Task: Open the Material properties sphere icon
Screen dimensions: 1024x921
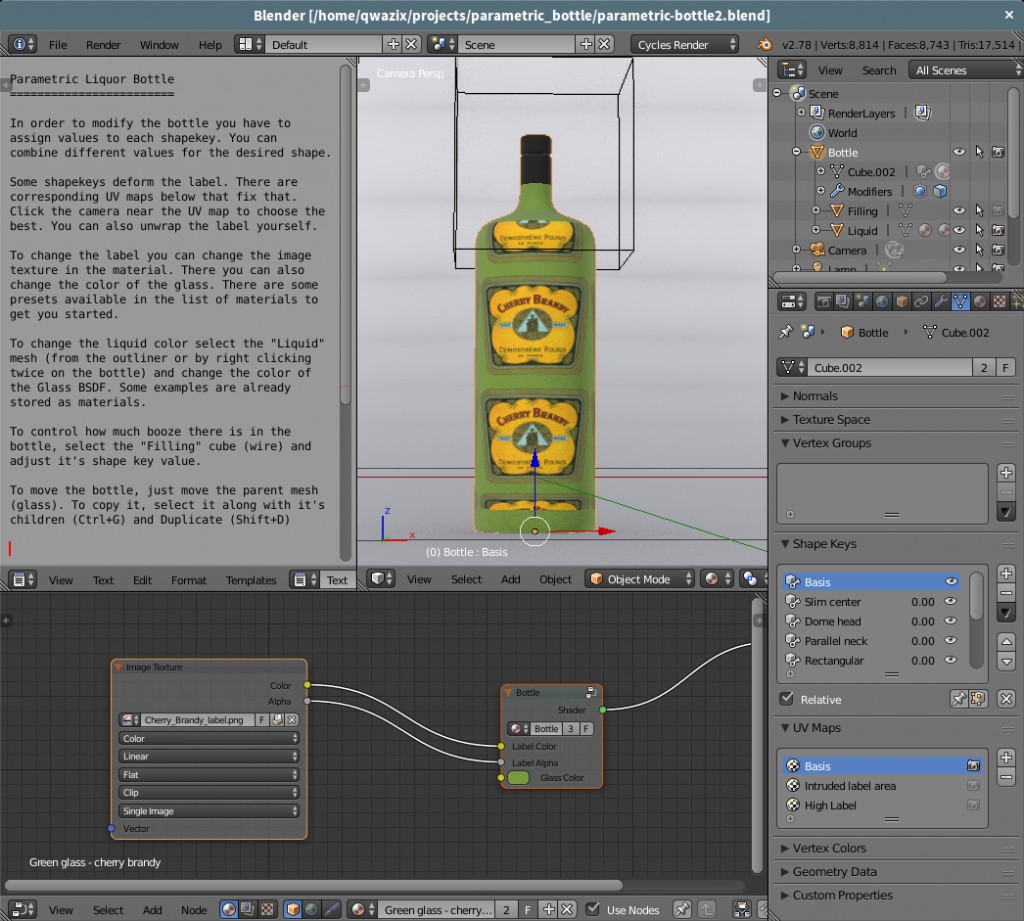Action: coord(982,302)
